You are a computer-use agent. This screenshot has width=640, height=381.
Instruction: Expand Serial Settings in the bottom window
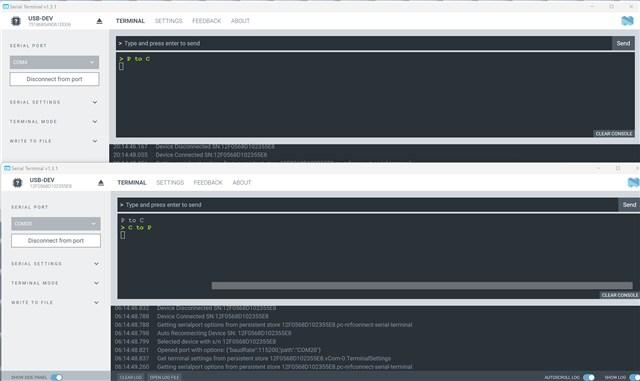56,264
